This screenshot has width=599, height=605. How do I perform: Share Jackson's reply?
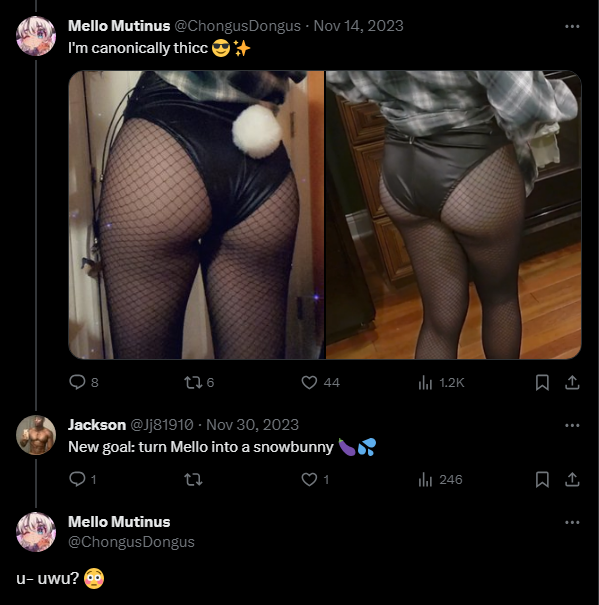point(572,480)
